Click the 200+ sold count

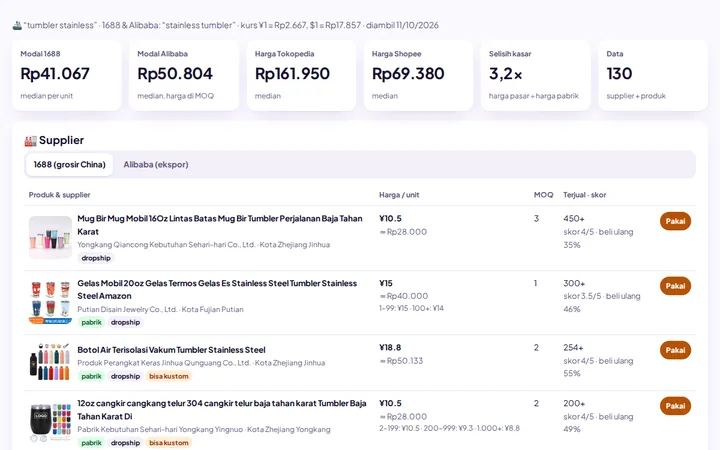pyautogui.click(x=574, y=403)
